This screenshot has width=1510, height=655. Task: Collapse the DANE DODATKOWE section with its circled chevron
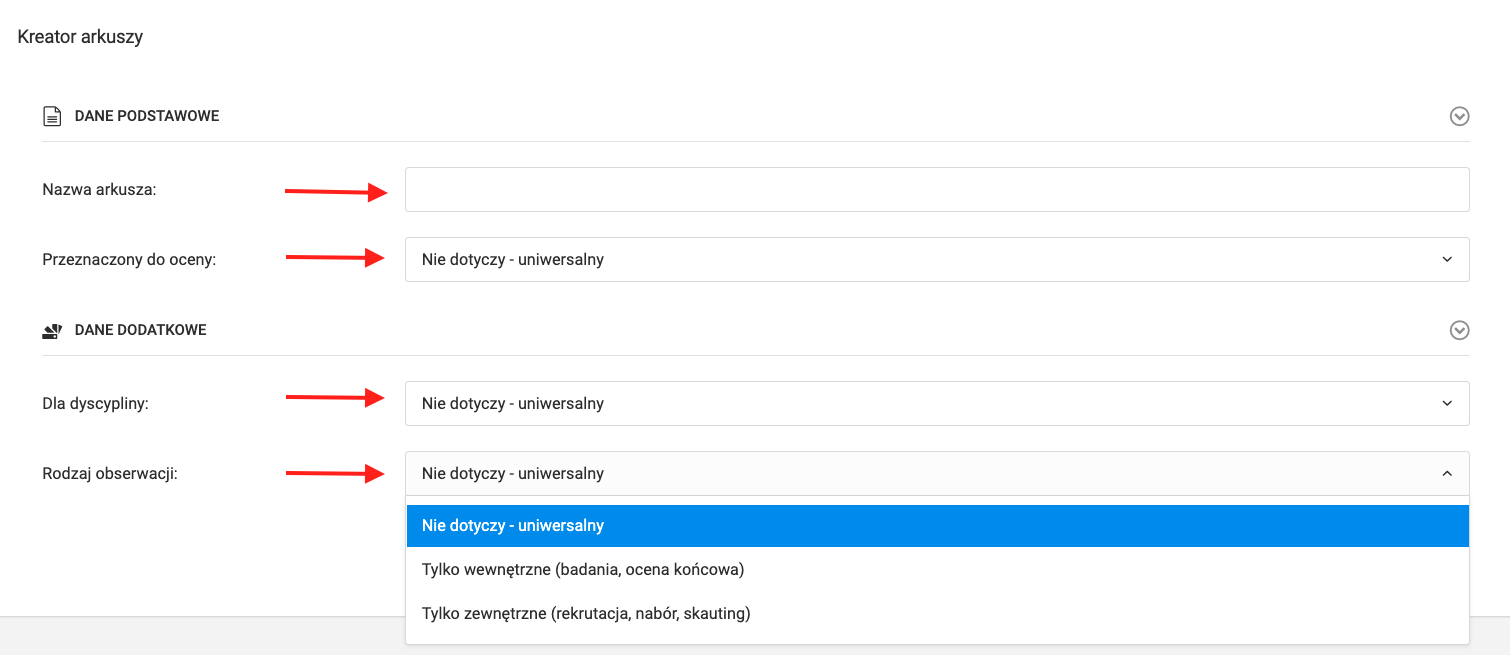click(x=1459, y=330)
